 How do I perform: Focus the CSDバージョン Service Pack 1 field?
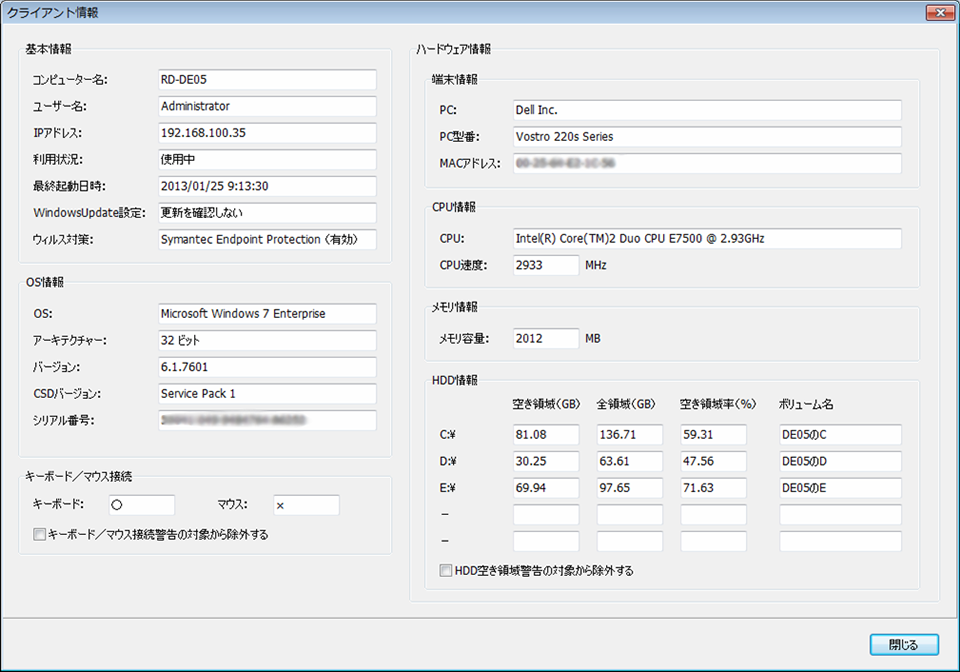pos(266,394)
